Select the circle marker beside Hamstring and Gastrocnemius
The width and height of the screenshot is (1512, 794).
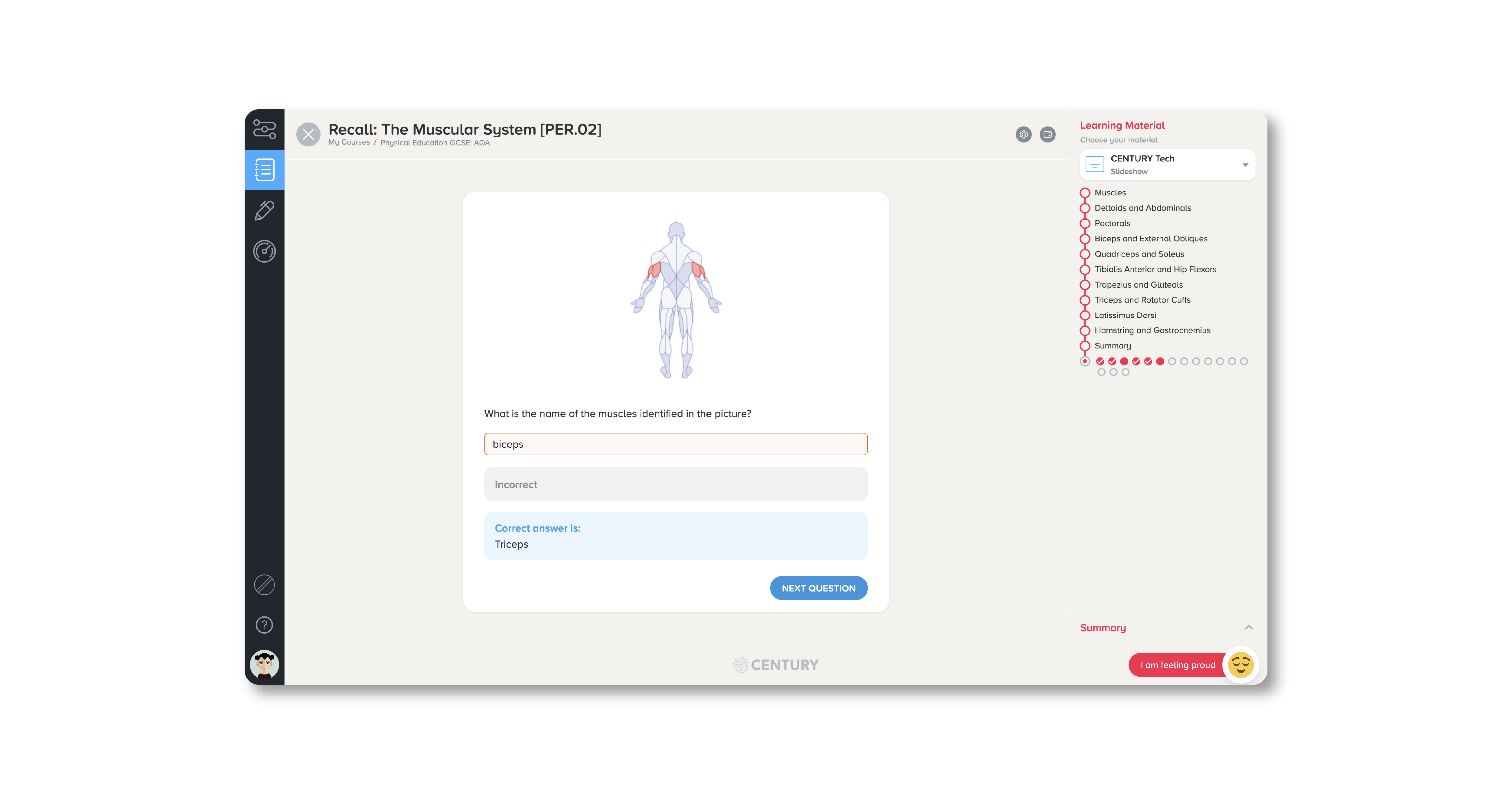pos(1085,330)
